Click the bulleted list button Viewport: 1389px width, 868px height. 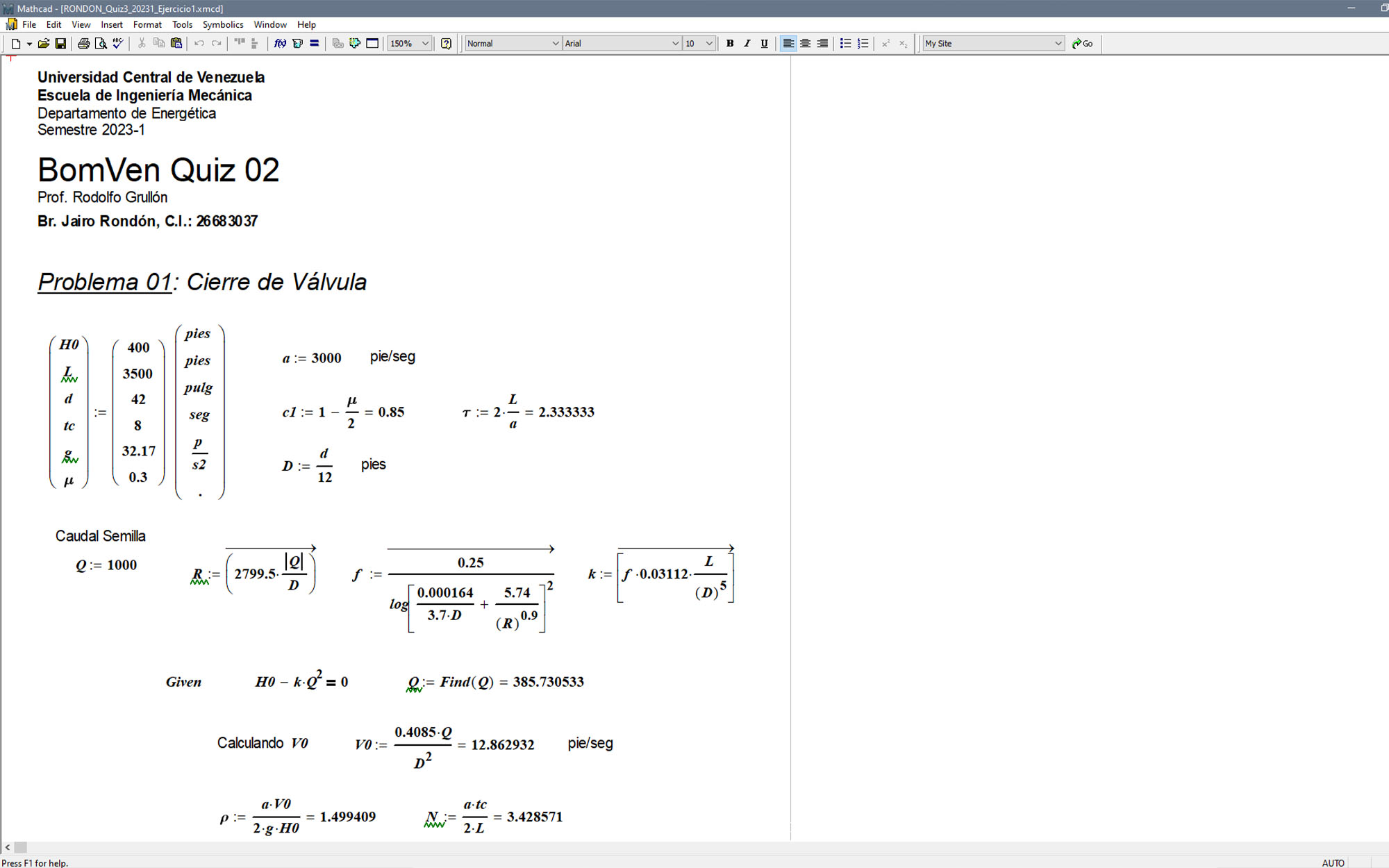coord(845,43)
